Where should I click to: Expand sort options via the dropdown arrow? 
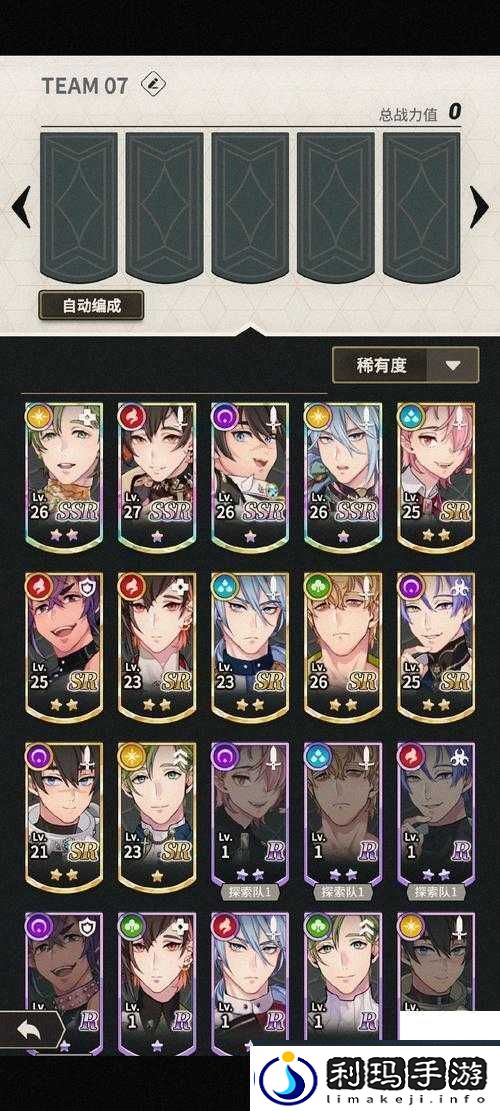coord(453,365)
